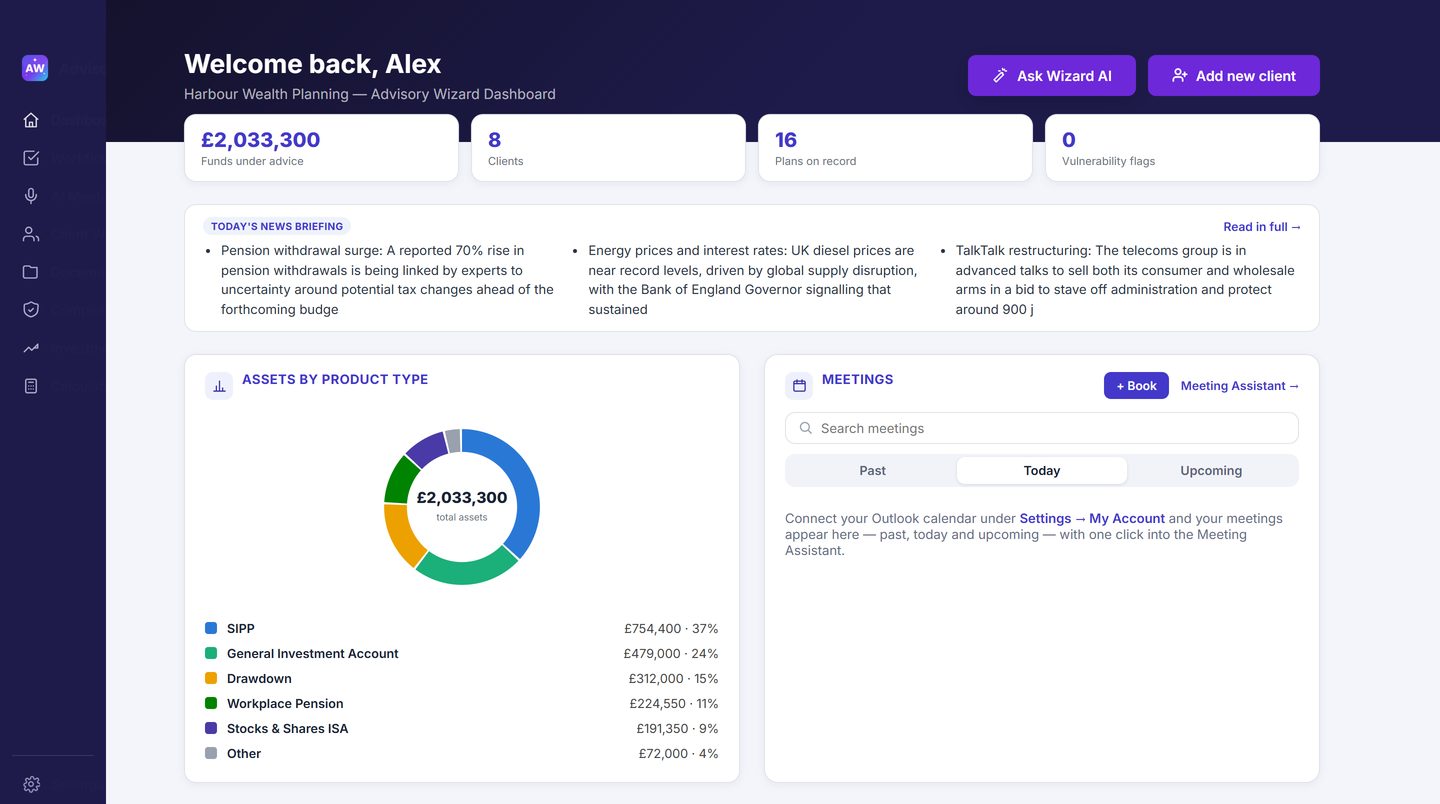Viewport: 1440px width, 804px height.
Task: Click the SIPP blue legend swatch
Action: 211,628
